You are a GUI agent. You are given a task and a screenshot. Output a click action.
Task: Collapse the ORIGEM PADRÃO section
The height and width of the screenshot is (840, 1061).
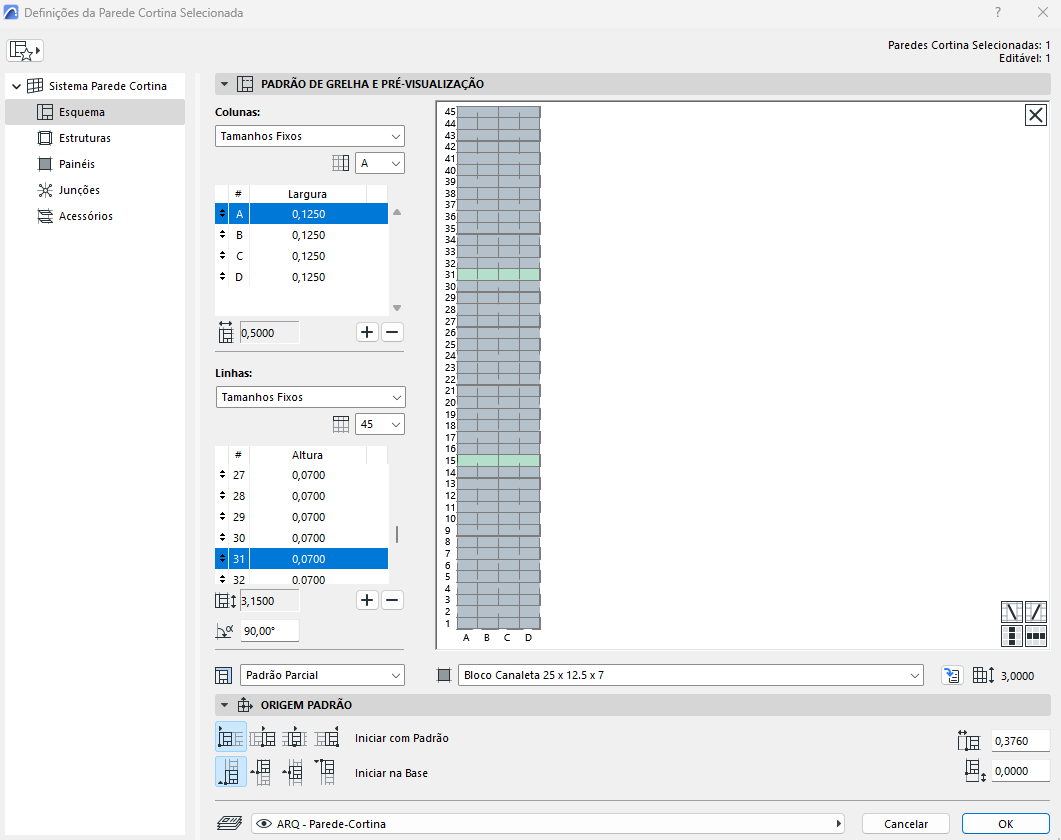[x=225, y=704]
